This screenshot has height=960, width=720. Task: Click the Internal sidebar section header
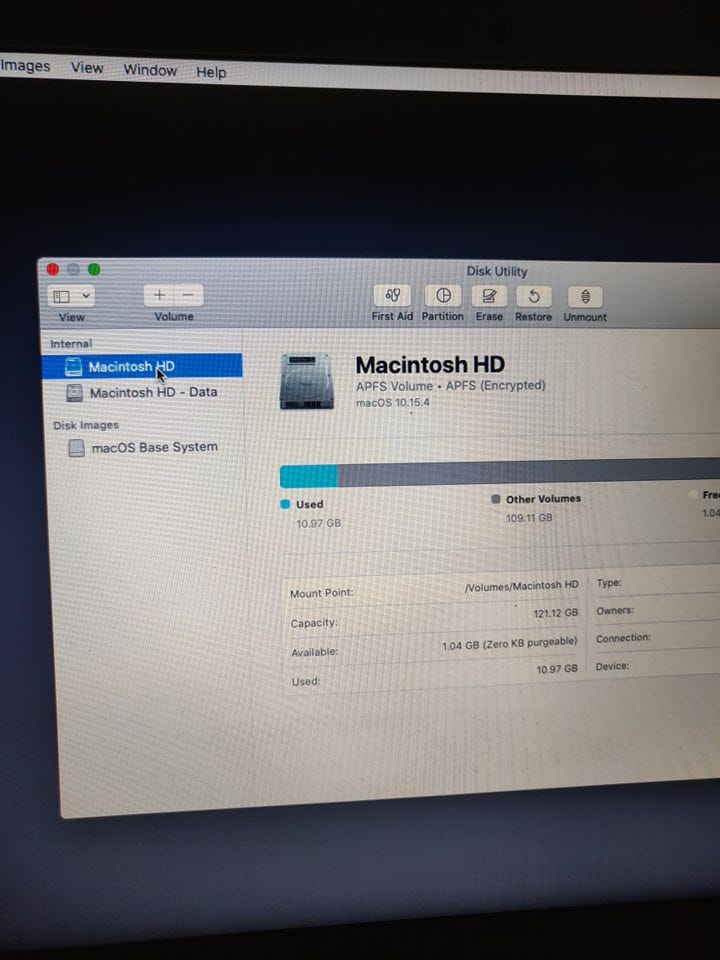coord(71,343)
